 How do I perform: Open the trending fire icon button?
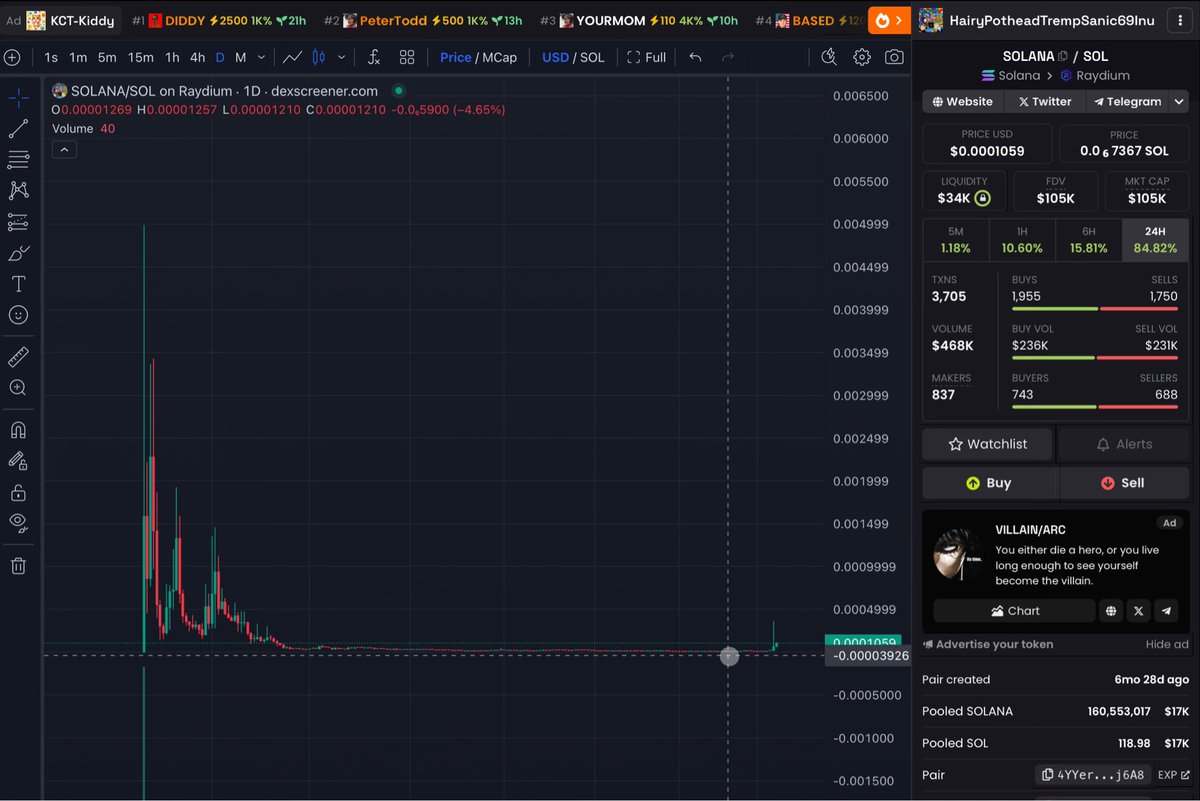click(x=889, y=20)
